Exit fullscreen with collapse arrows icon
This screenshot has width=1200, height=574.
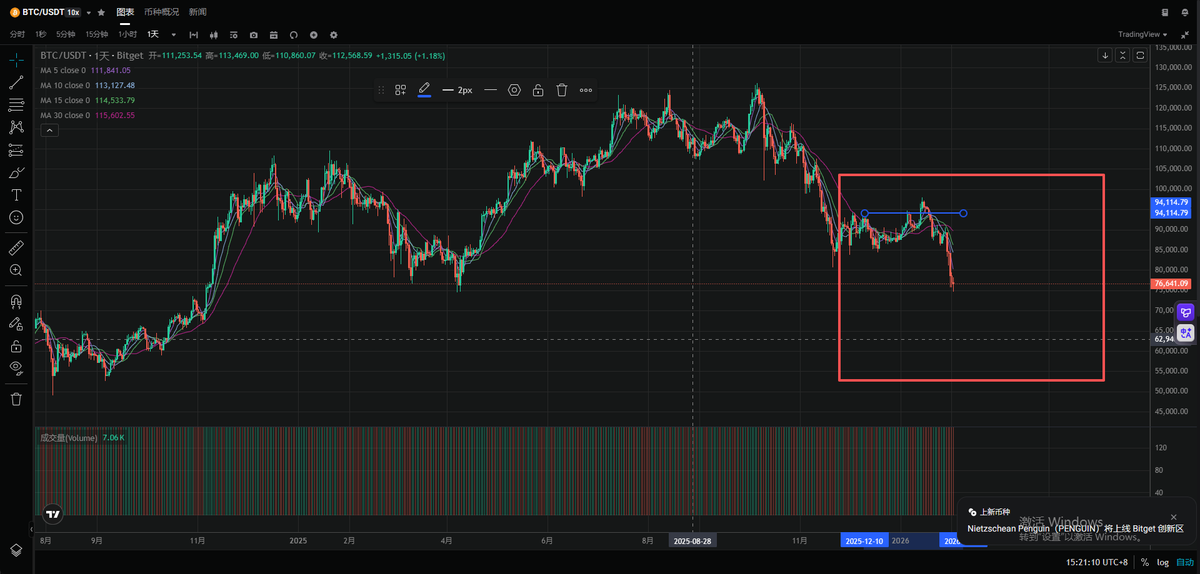point(1186,34)
